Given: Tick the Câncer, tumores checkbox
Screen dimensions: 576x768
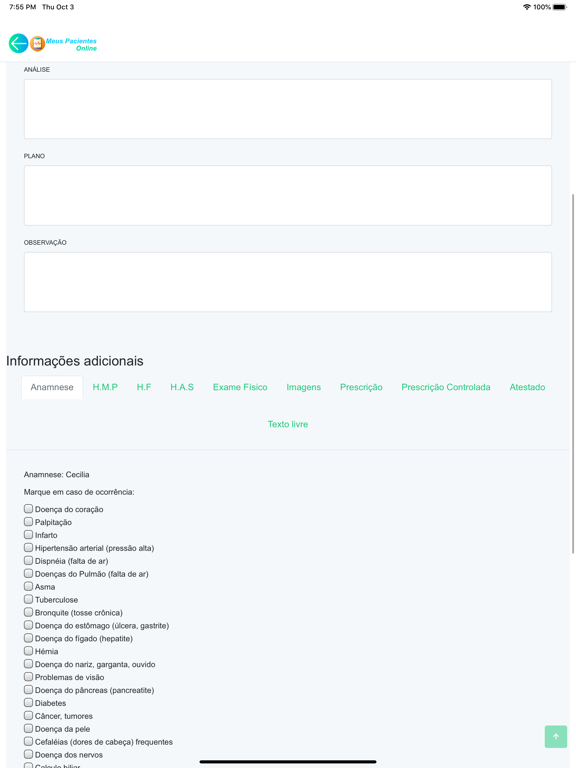Looking at the screenshot, I should point(28,715).
